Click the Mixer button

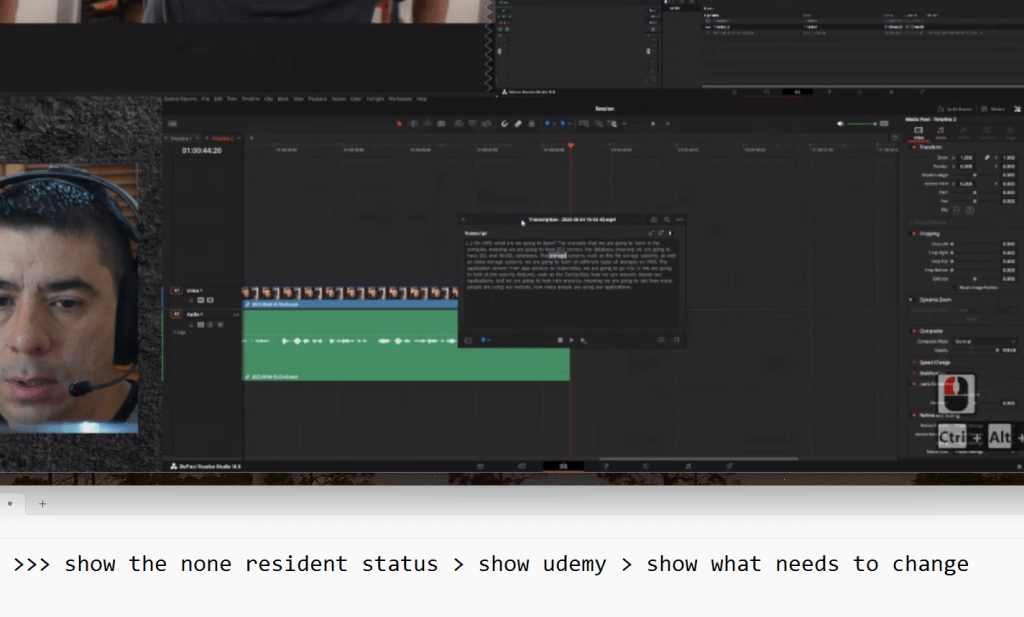pos(993,109)
